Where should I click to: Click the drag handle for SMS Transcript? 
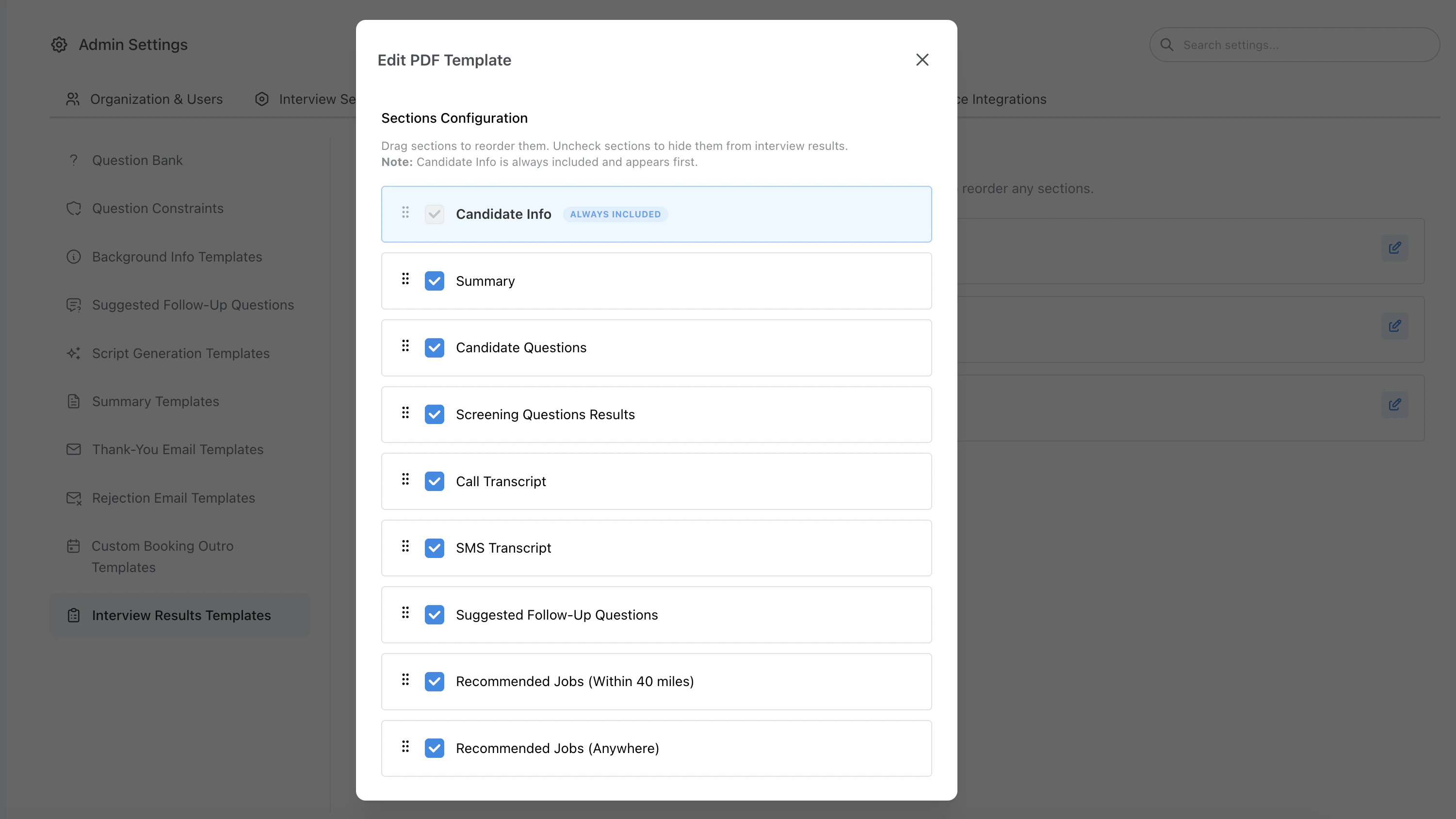(405, 546)
